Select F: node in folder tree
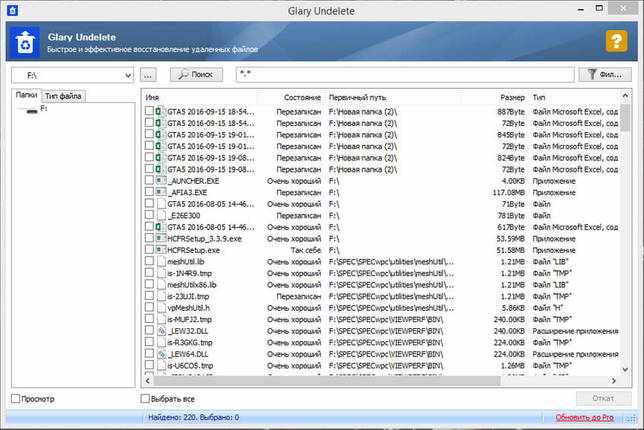The height and width of the screenshot is (430, 644). point(44,109)
